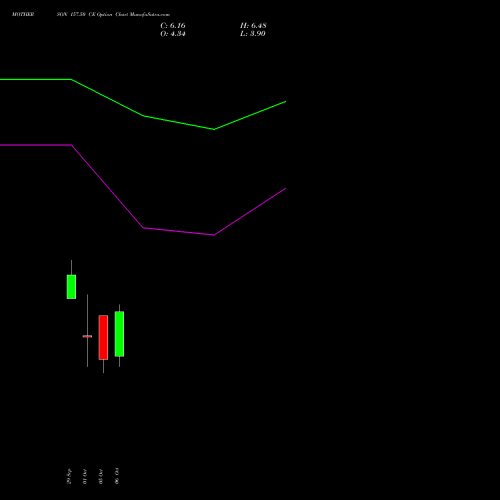Click the 03 Oct date axis label

coord(101,476)
